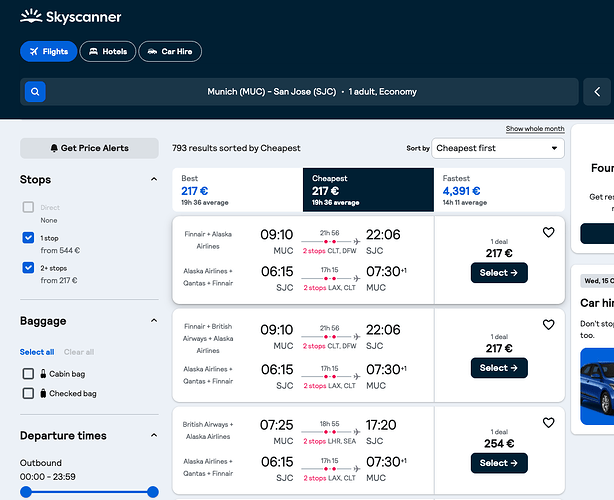
Task: Click the back chevron beside search bar
Action: pyautogui.click(x=597, y=92)
